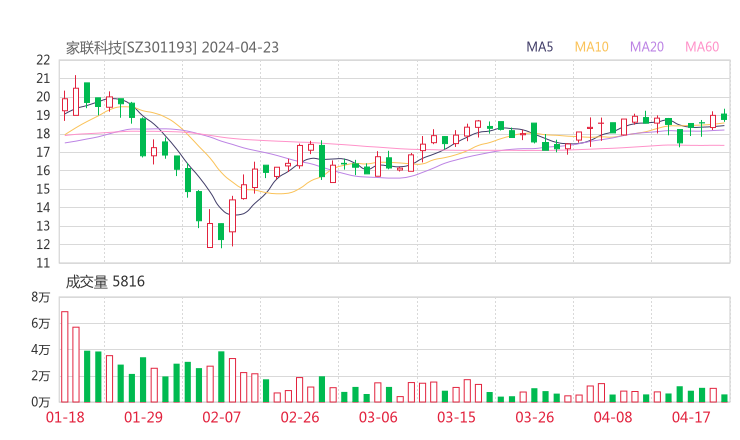Click the 02-26 date label
Image resolution: width=740 pixels, height=440 pixels.
[x=300, y=417]
